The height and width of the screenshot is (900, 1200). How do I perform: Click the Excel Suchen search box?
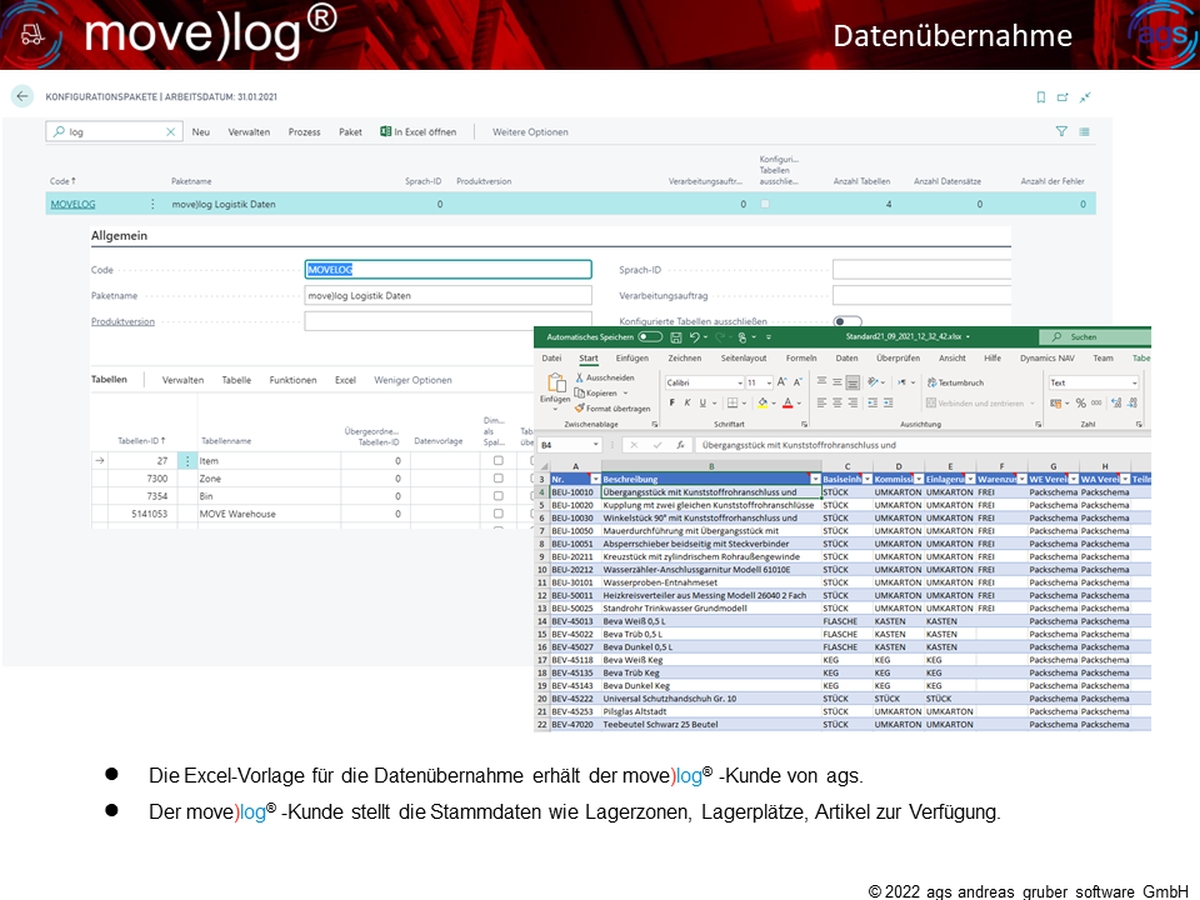click(x=1094, y=338)
